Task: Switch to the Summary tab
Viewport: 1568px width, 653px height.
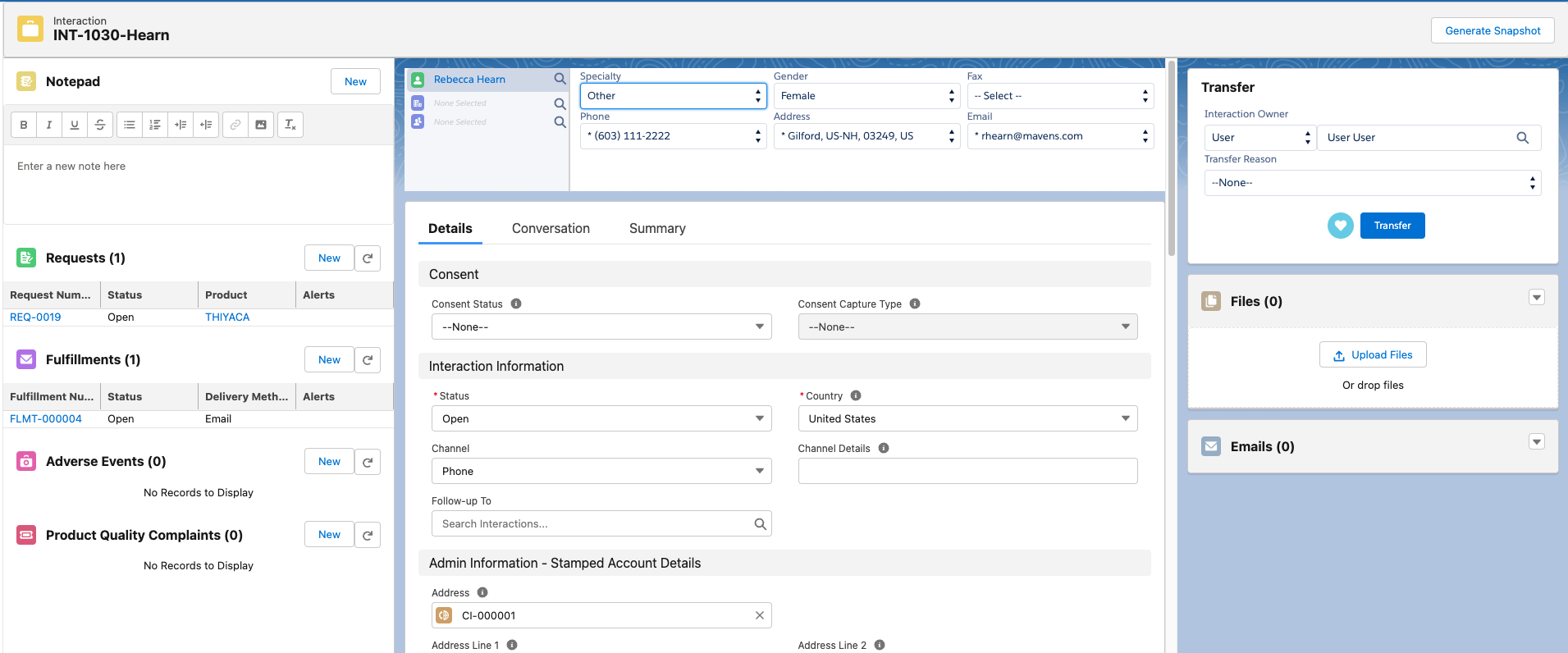Action: [x=657, y=229]
